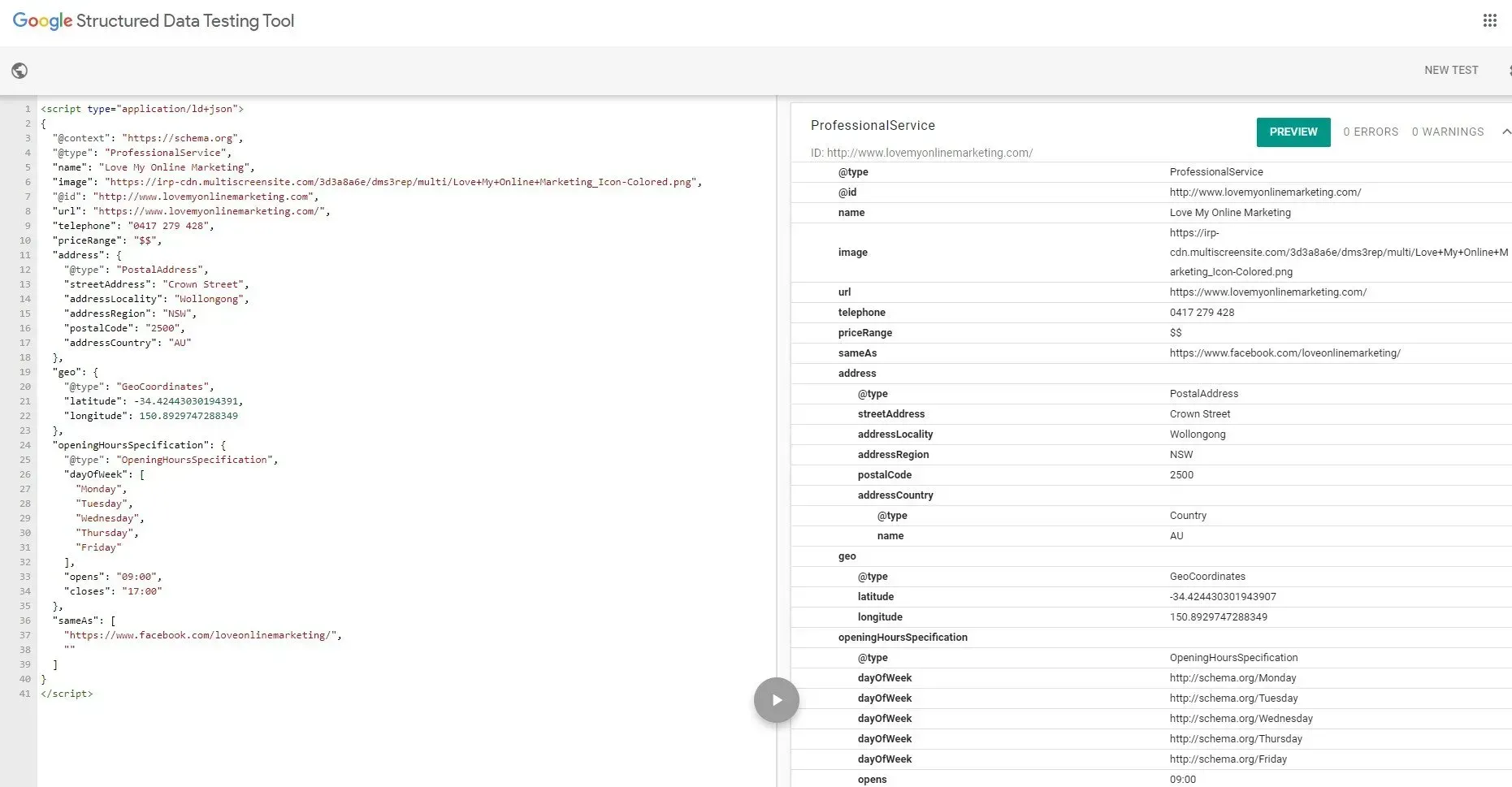Screen dimensions: 1512x787
Task: Open the 0 ERRORS filter
Action: [x=1371, y=132]
